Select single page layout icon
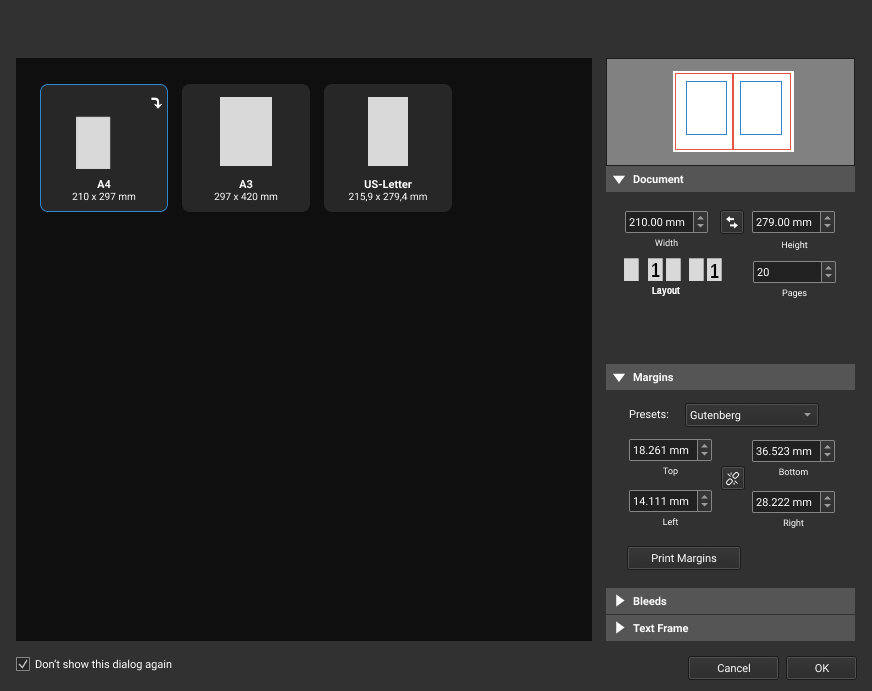Image resolution: width=872 pixels, height=691 pixels. (x=631, y=270)
